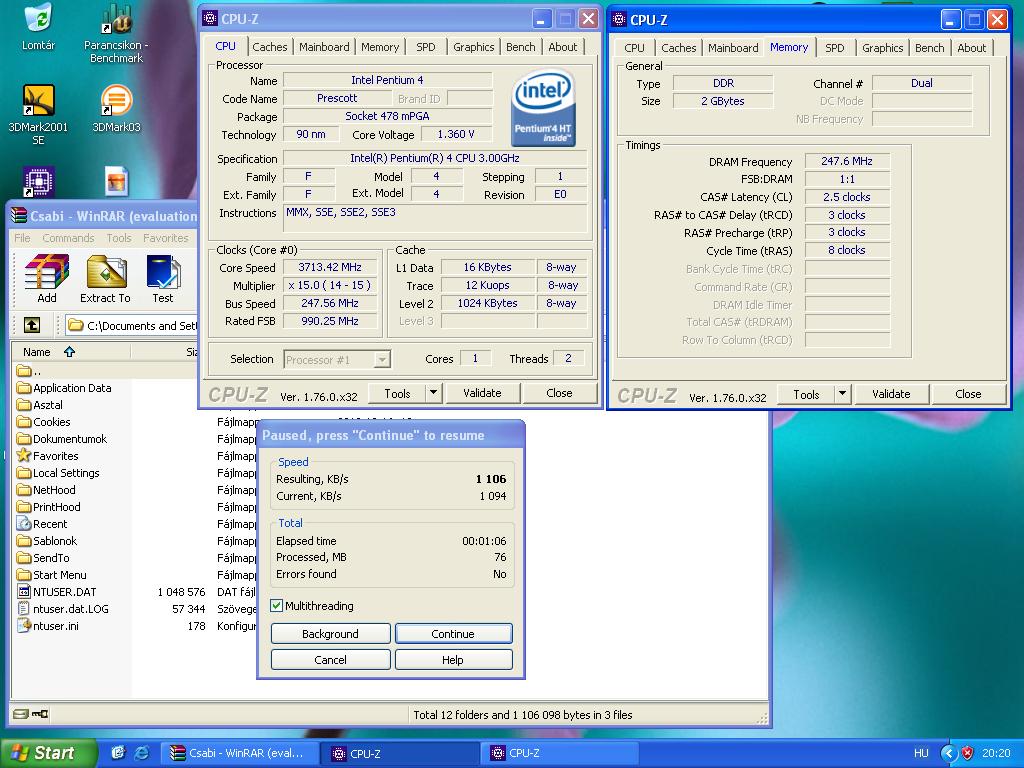Open Tools dropdown arrow in CPU window

point(433,392)
